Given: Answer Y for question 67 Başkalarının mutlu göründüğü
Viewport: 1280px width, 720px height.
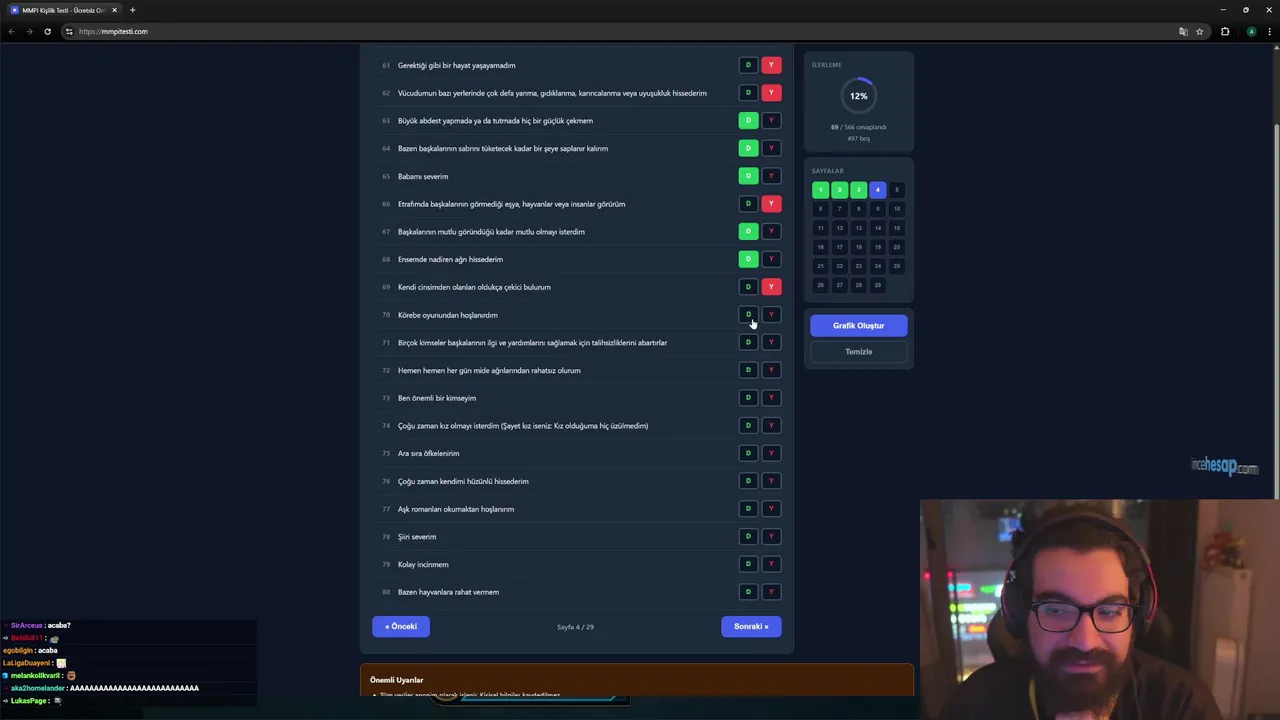Looking at the screenshot, I should (771, 231).
